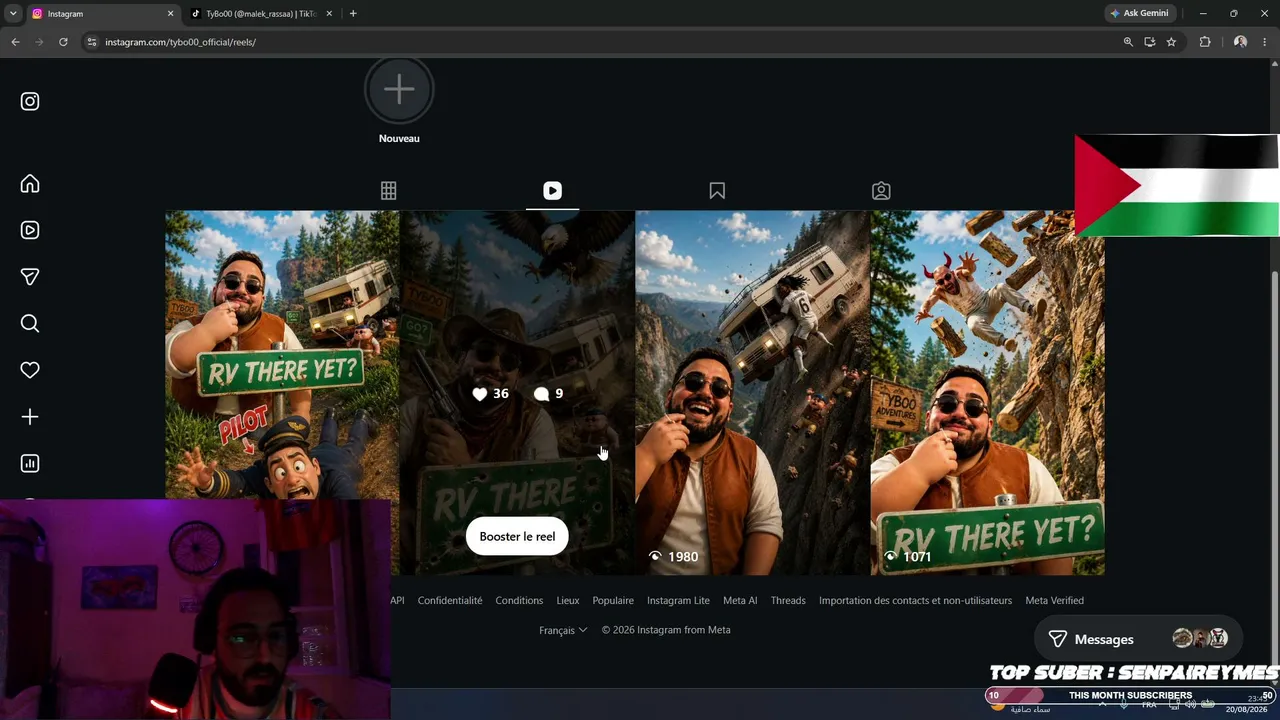Image resolution: width=1280 pixels, height=720 pixels.
Task: Open the Chrome profile avatar
Action: (x=1240, y=42)
